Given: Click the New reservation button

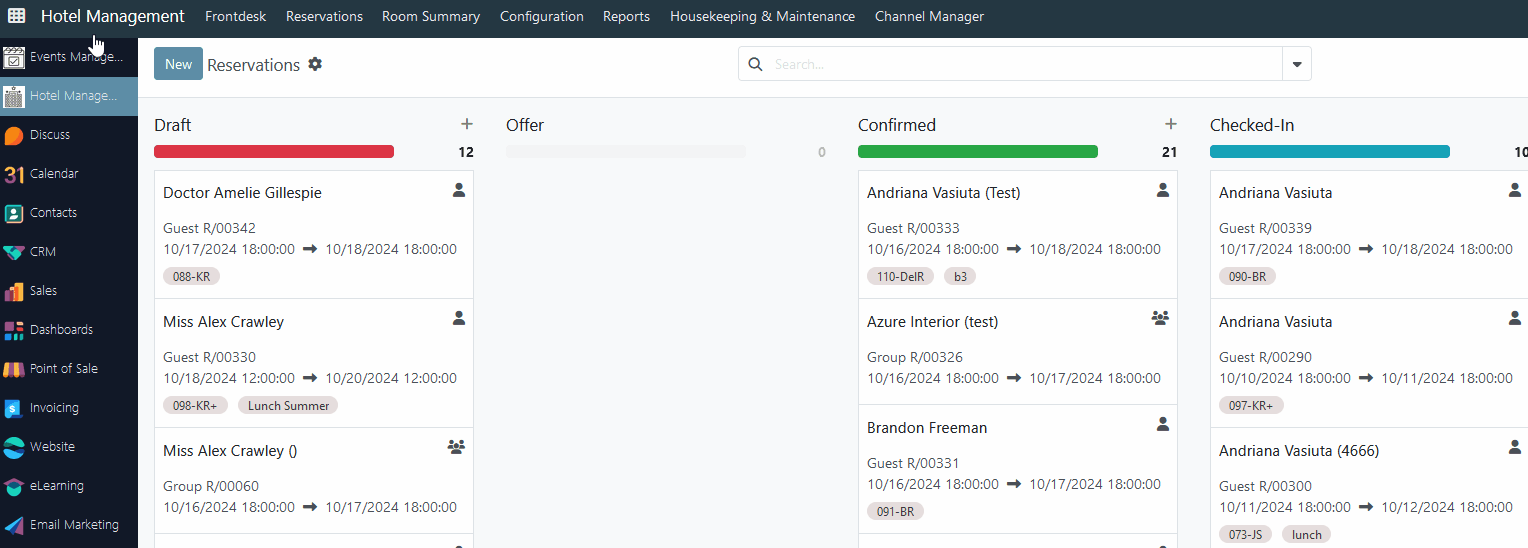Looking at the screenshot, I should pyautogui.click(x=178, y=64).
